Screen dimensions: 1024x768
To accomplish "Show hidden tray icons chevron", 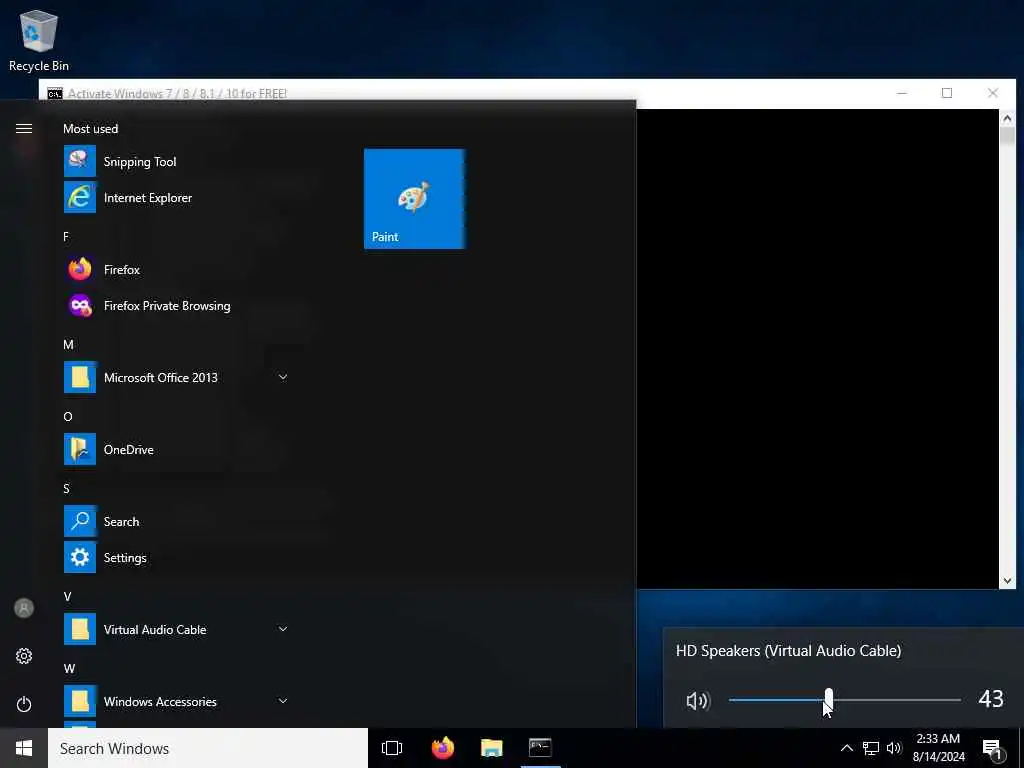I will pyautogui.click(x=846, y=748).
